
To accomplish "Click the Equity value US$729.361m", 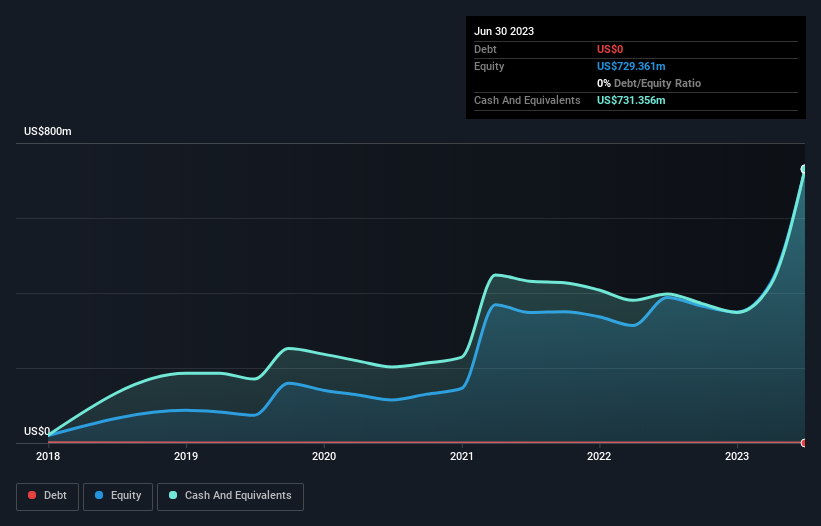I will [x=631, y=66].
